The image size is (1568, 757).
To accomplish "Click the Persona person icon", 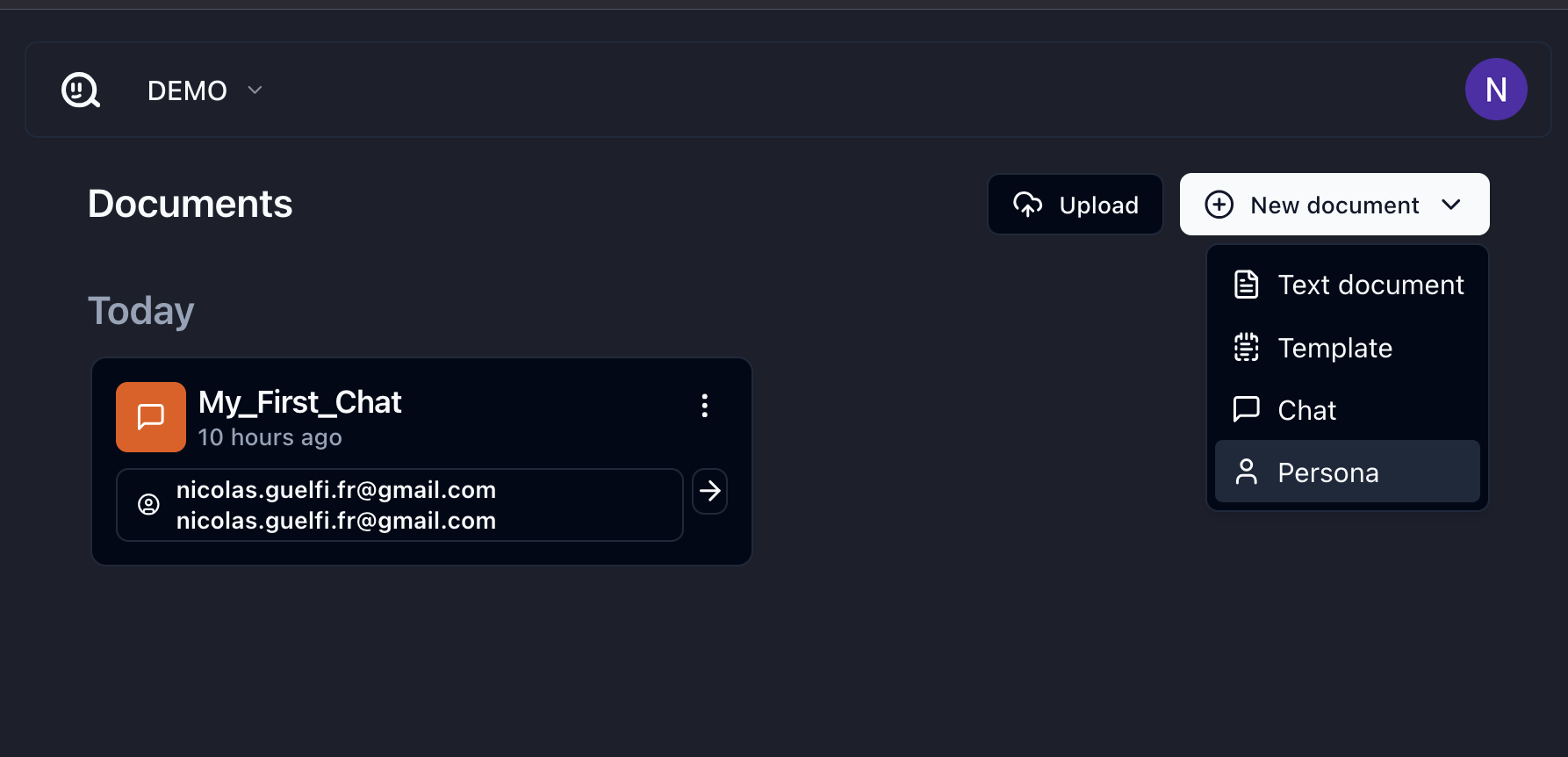I will pyautogui.click(x=1246, y=472).
